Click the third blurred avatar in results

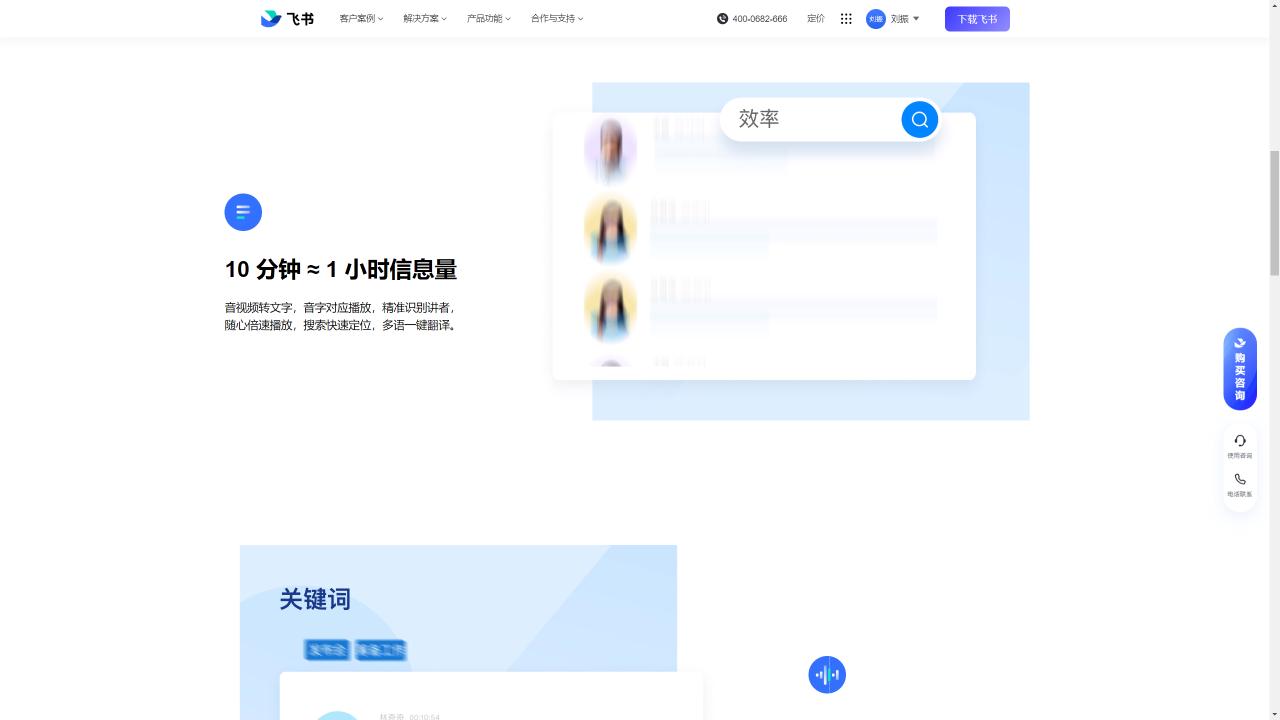pyautogui.click(x=610, y=308)
